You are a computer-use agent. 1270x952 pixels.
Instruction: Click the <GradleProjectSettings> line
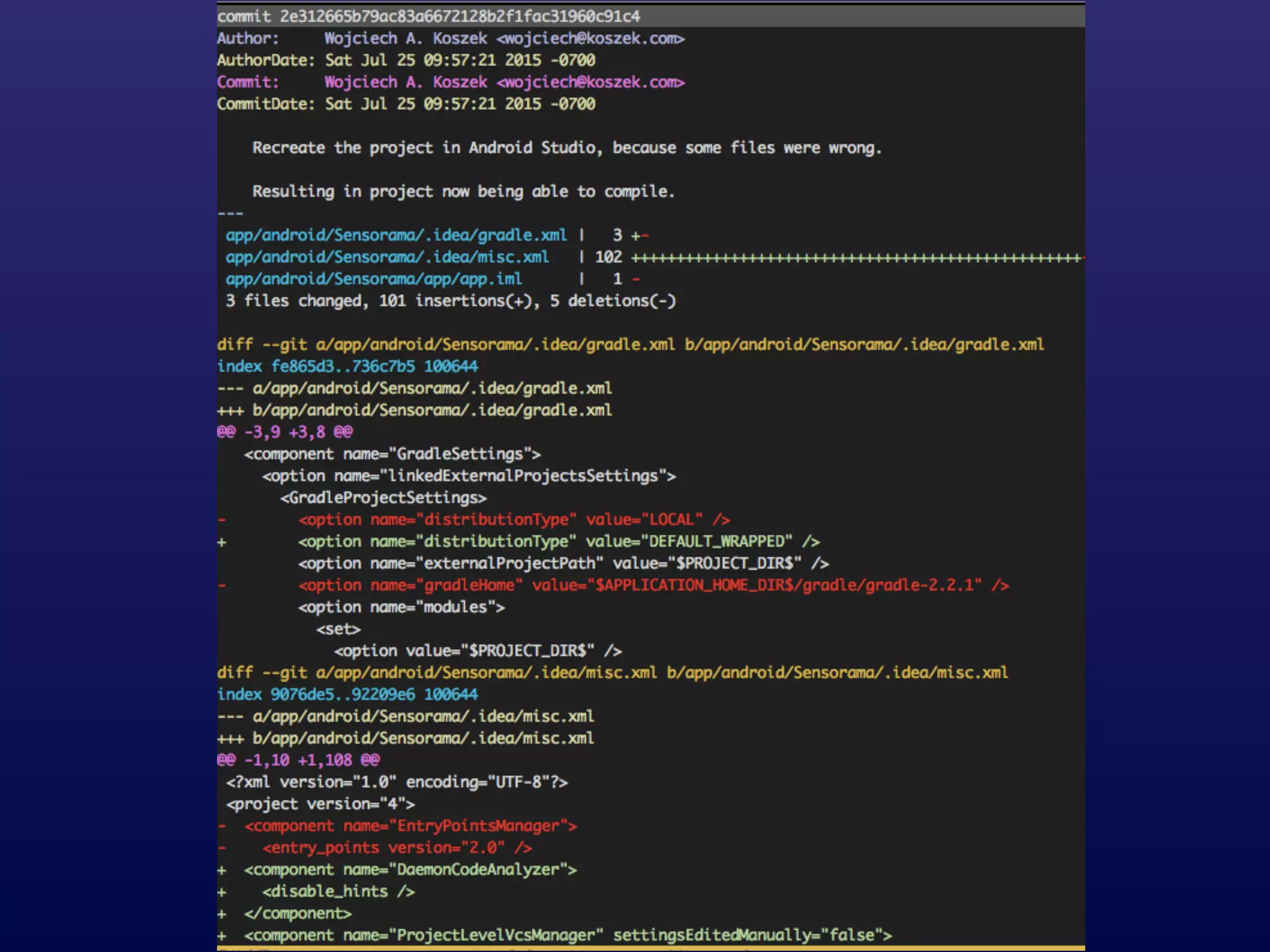(x=383, y=498)
